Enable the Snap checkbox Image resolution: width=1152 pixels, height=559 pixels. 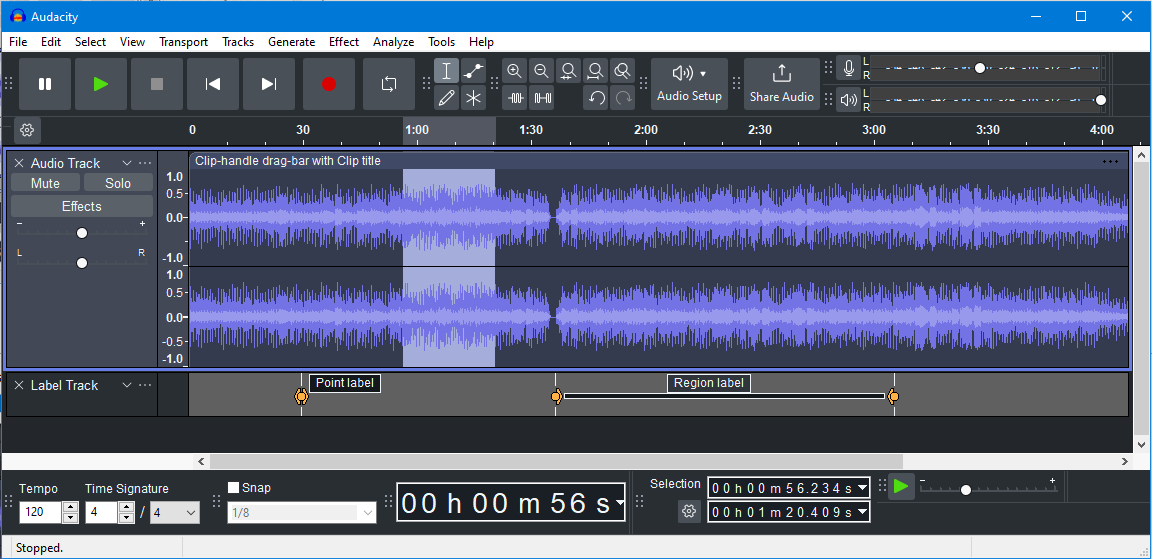click(234, 488)
